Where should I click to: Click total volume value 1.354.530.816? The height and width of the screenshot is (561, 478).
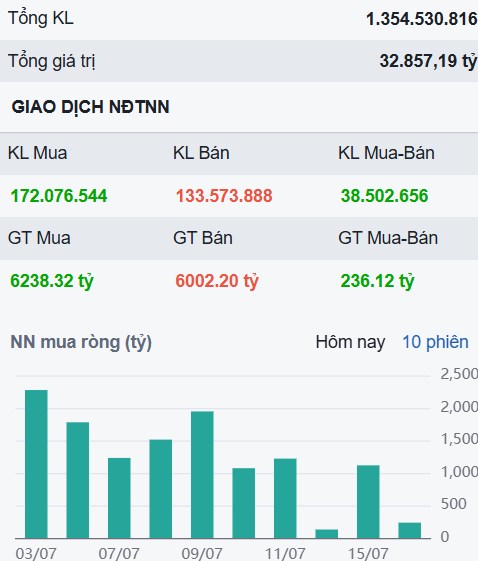pyautogui.click(x=422, y=19)
